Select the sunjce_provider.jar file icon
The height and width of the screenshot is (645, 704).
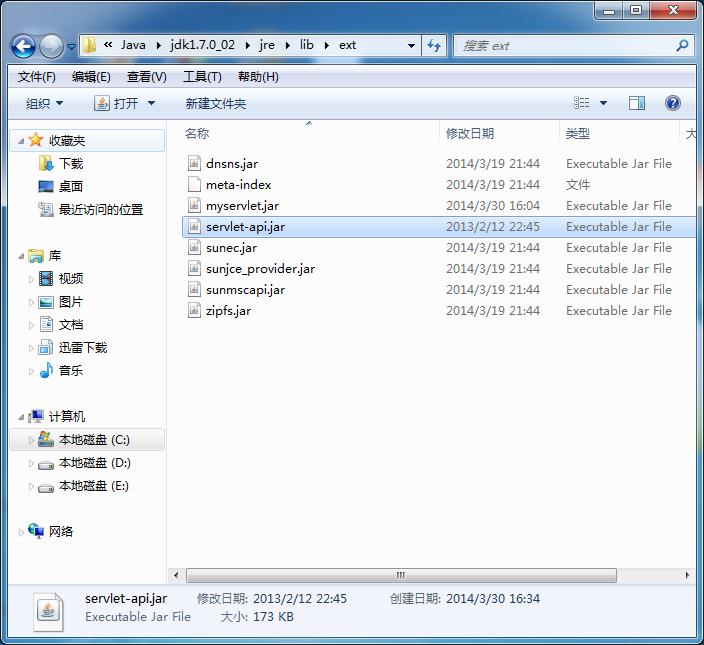[194, 268]
